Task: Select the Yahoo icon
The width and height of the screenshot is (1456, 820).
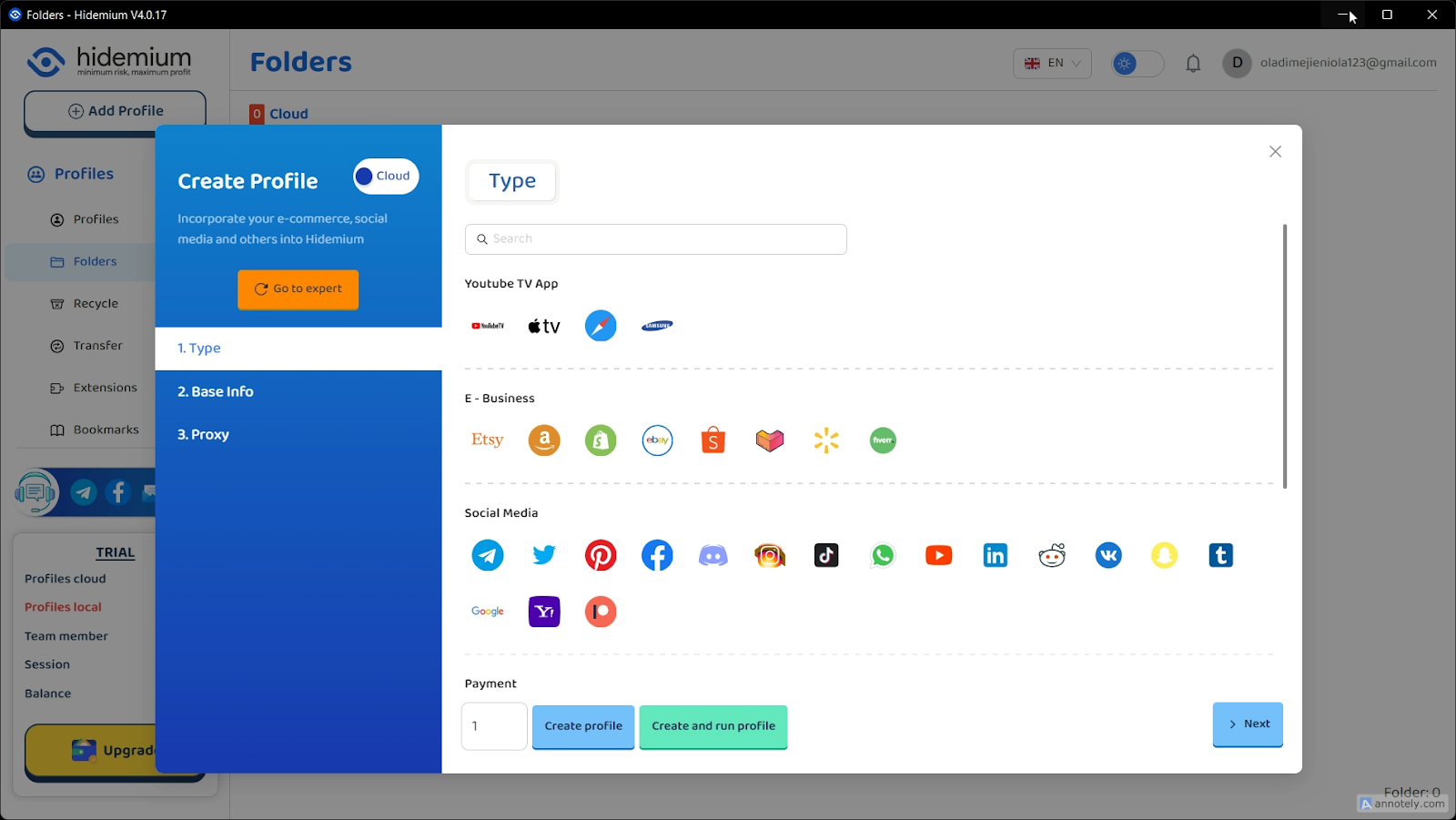Action: point(544,612)
